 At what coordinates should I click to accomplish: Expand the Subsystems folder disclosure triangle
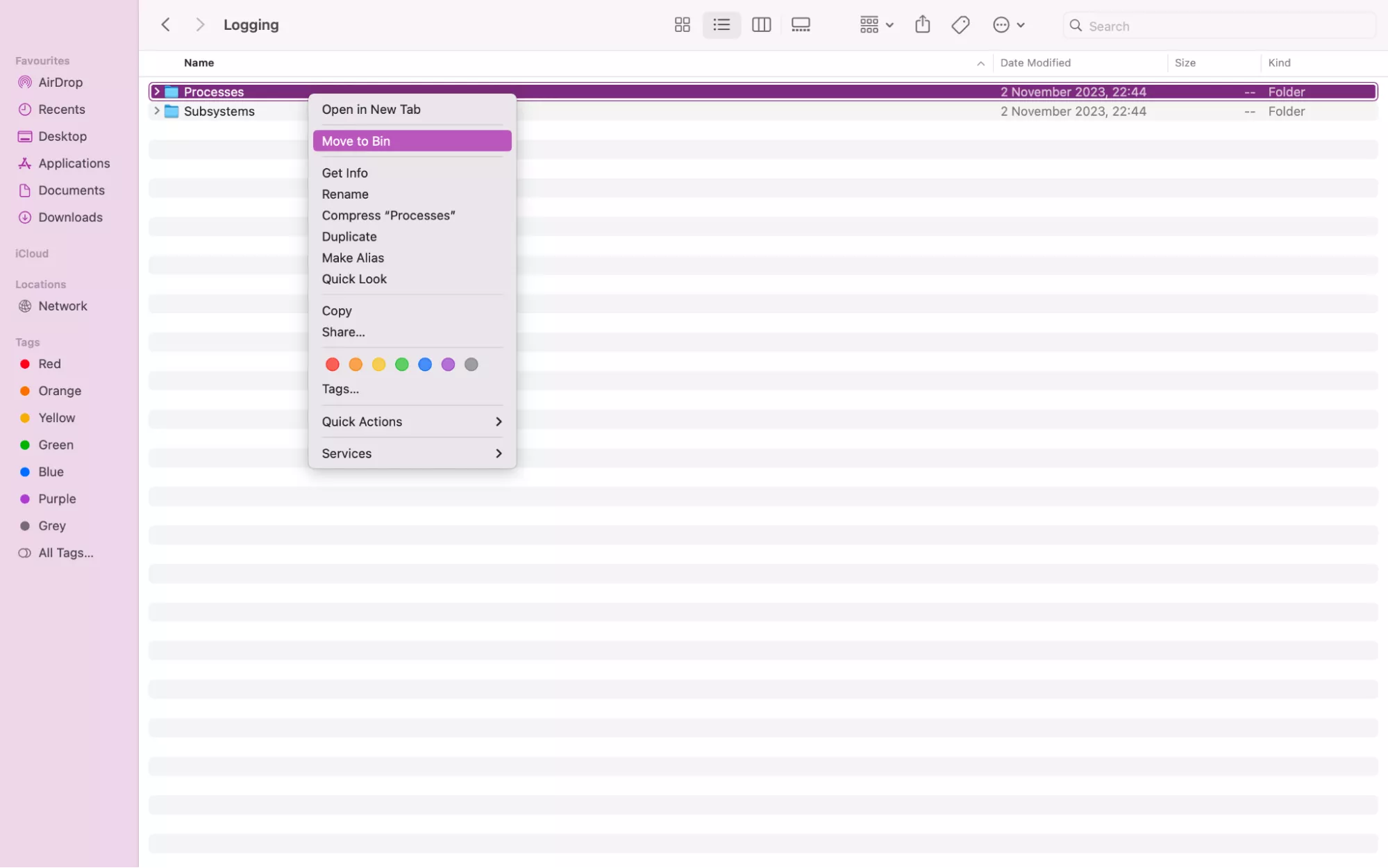[157, 111]
